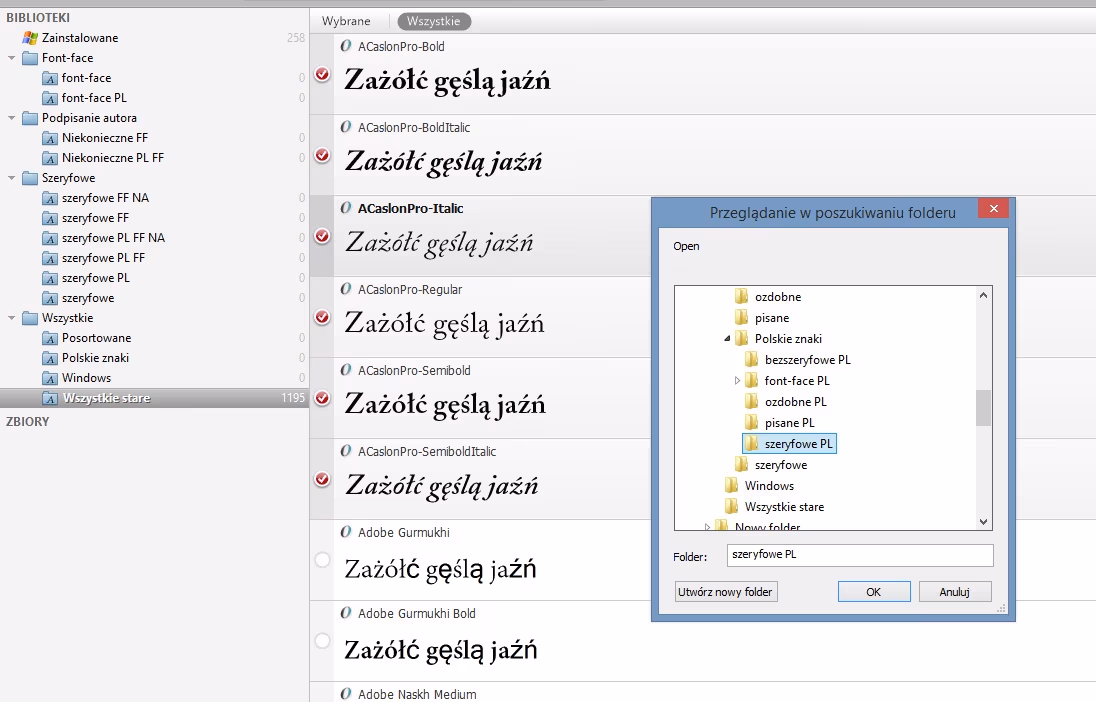Click the Podpisanie autora folder icon
Viewport: 1096px width, 702px height.
pos(30,118)
